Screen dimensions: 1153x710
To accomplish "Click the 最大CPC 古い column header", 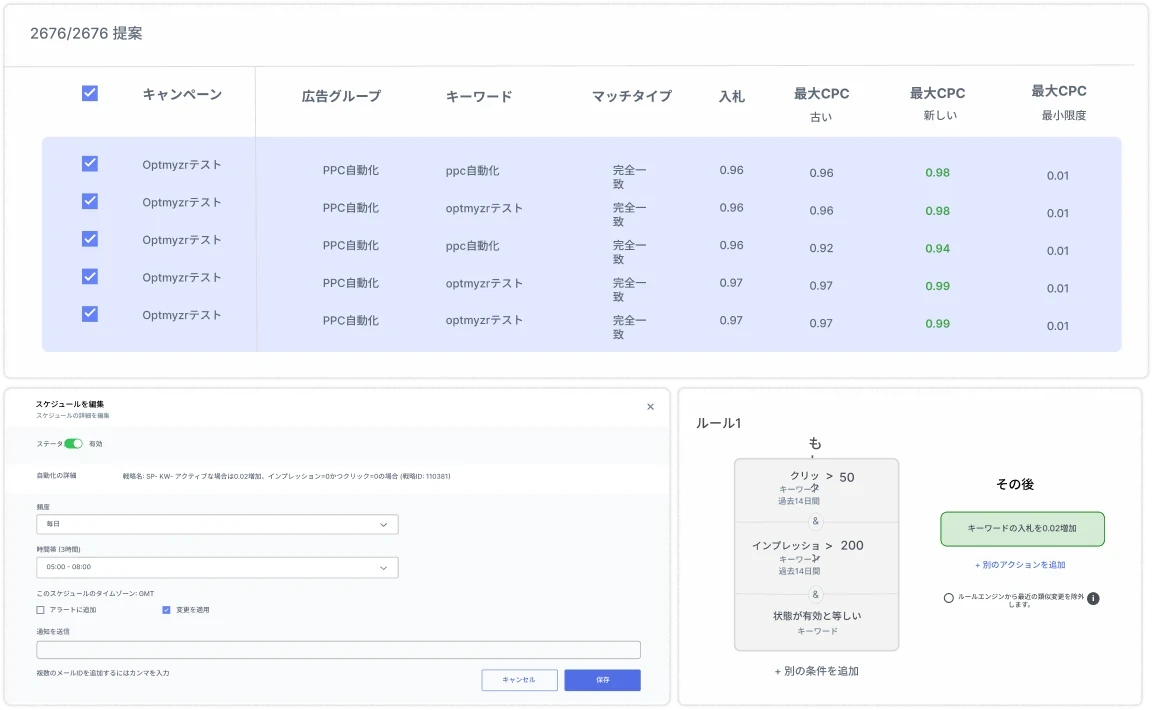I will [821, 104].
